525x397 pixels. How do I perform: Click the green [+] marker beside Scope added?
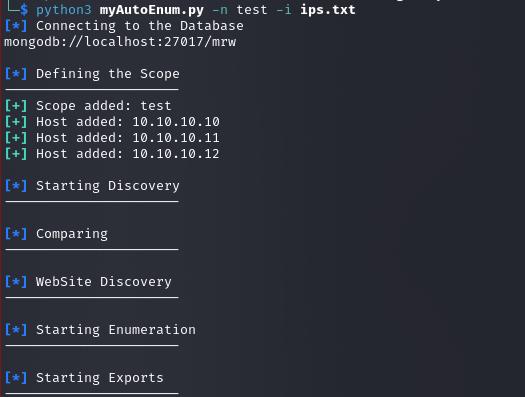tap(16, 106)
